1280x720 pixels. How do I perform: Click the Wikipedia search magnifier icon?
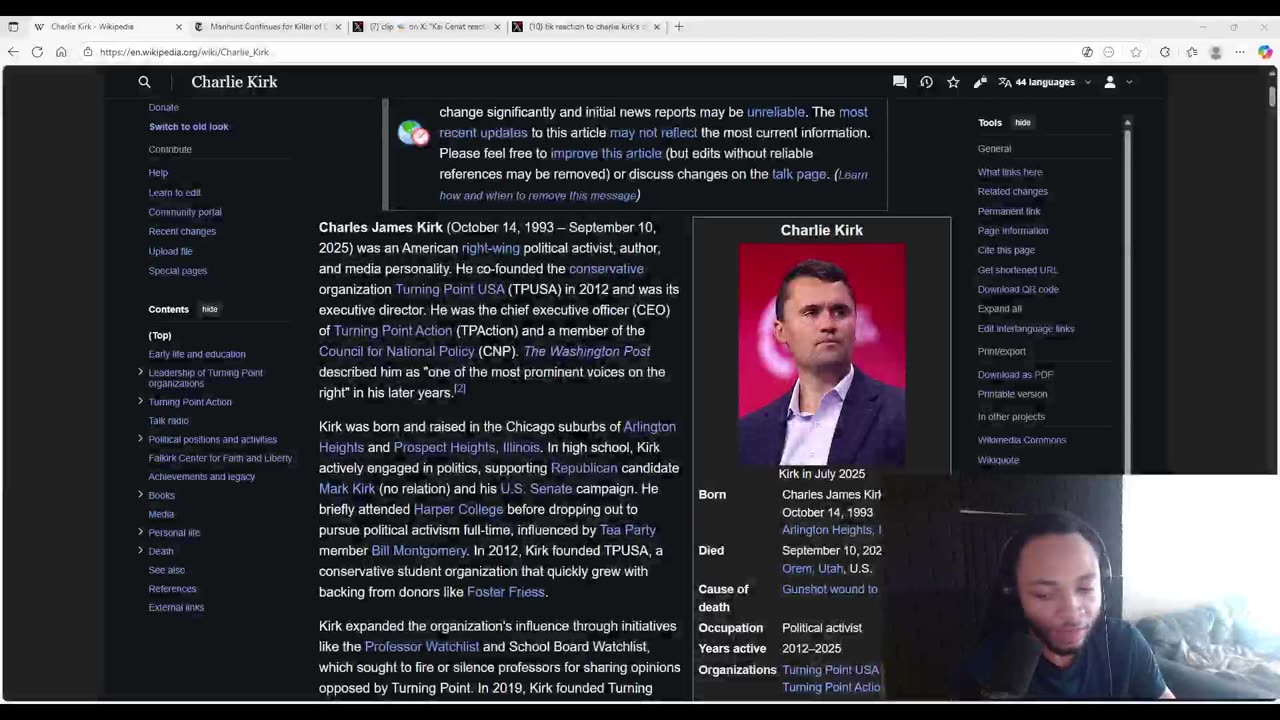point(144,82)
